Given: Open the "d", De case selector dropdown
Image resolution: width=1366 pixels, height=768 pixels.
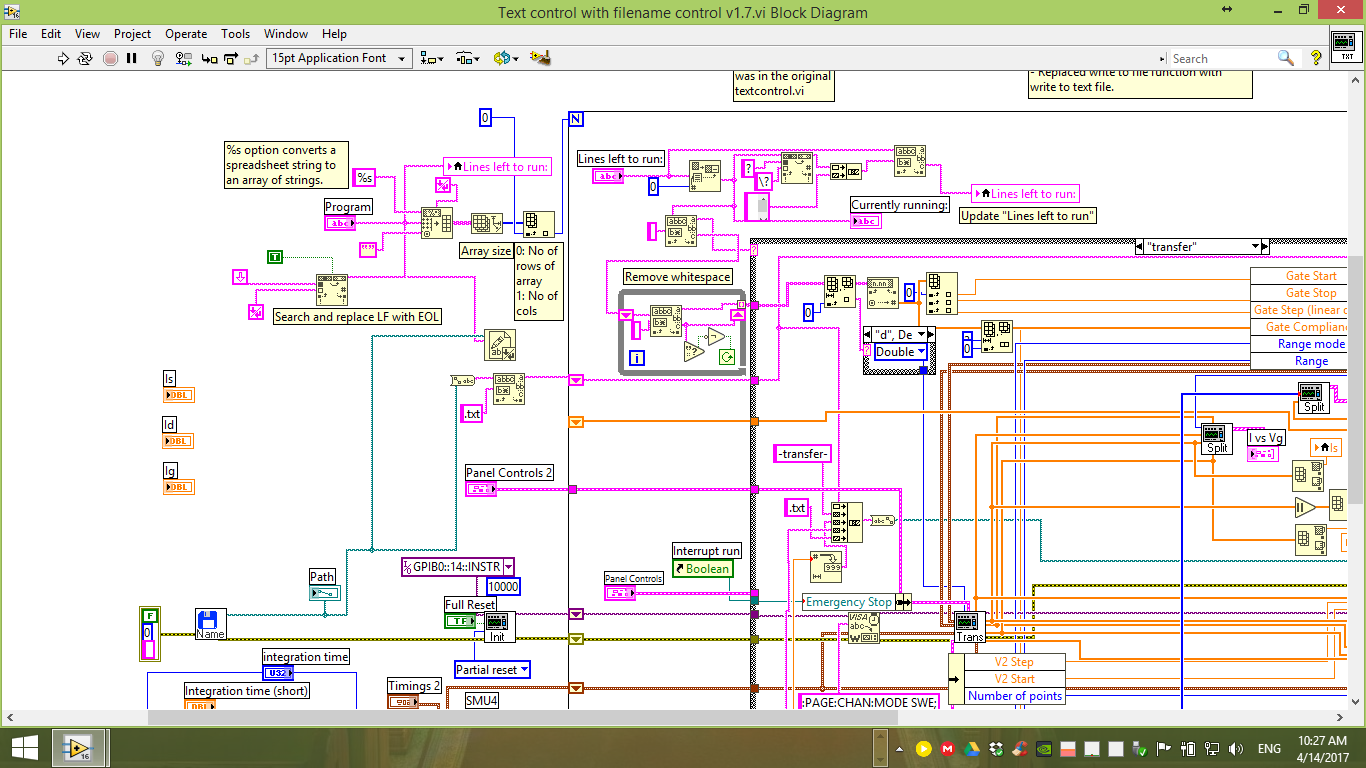Looking at the screenshot, I should [921, 334].
